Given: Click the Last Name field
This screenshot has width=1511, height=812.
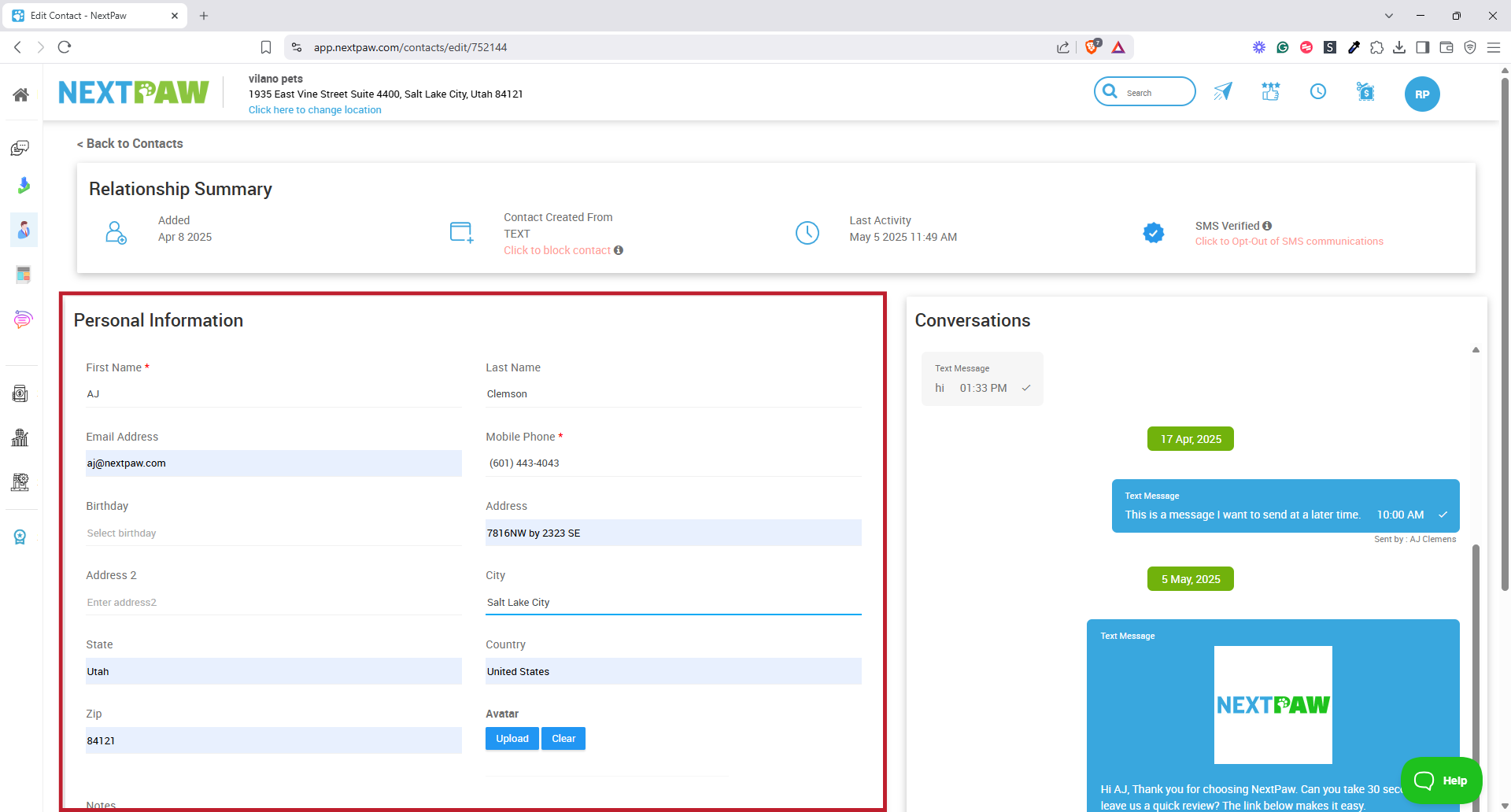Looking at the screenshot, I should (674, 394).
